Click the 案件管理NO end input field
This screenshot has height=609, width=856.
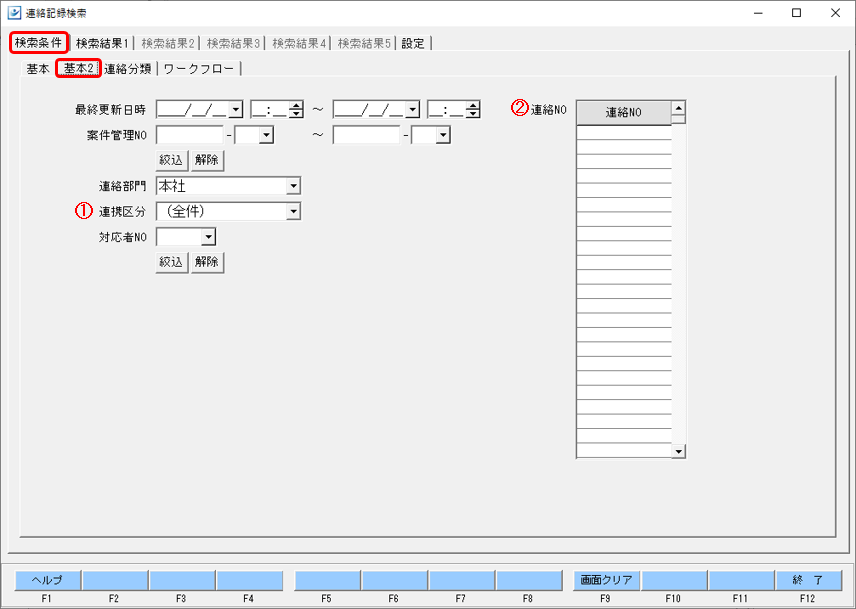point(366,135)
